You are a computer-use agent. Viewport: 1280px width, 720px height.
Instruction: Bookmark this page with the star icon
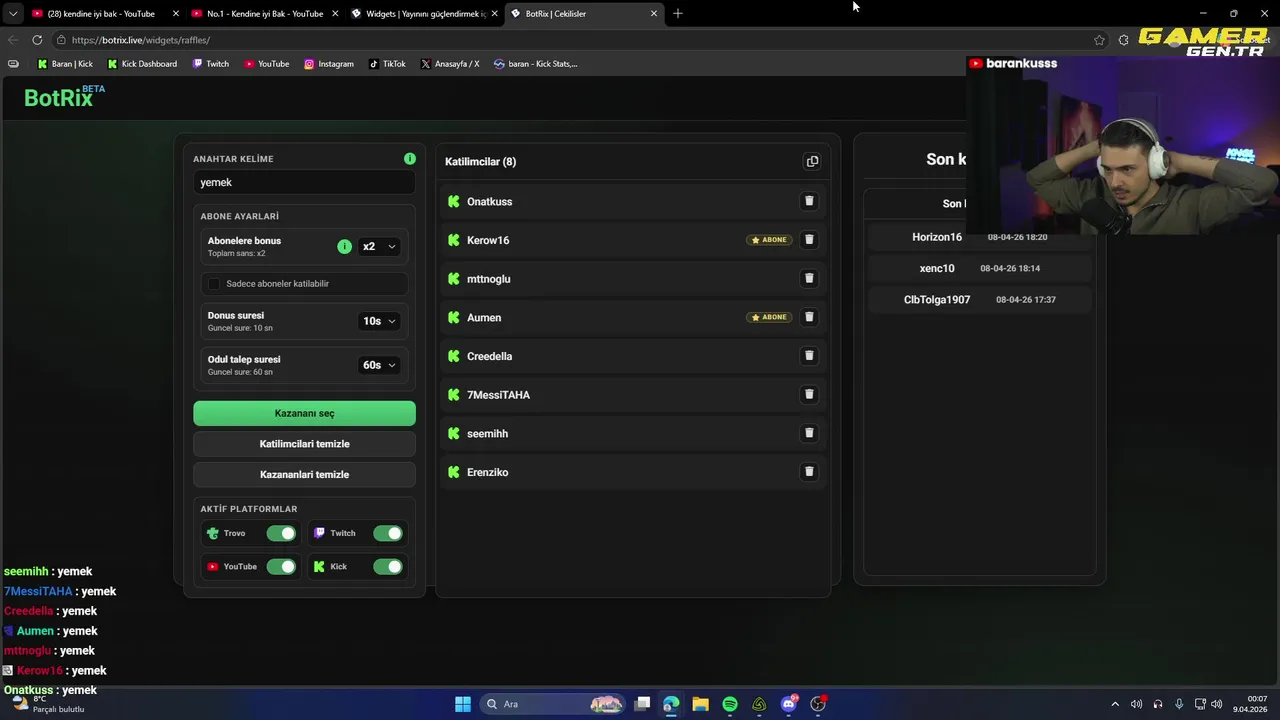coord(1099,40)
